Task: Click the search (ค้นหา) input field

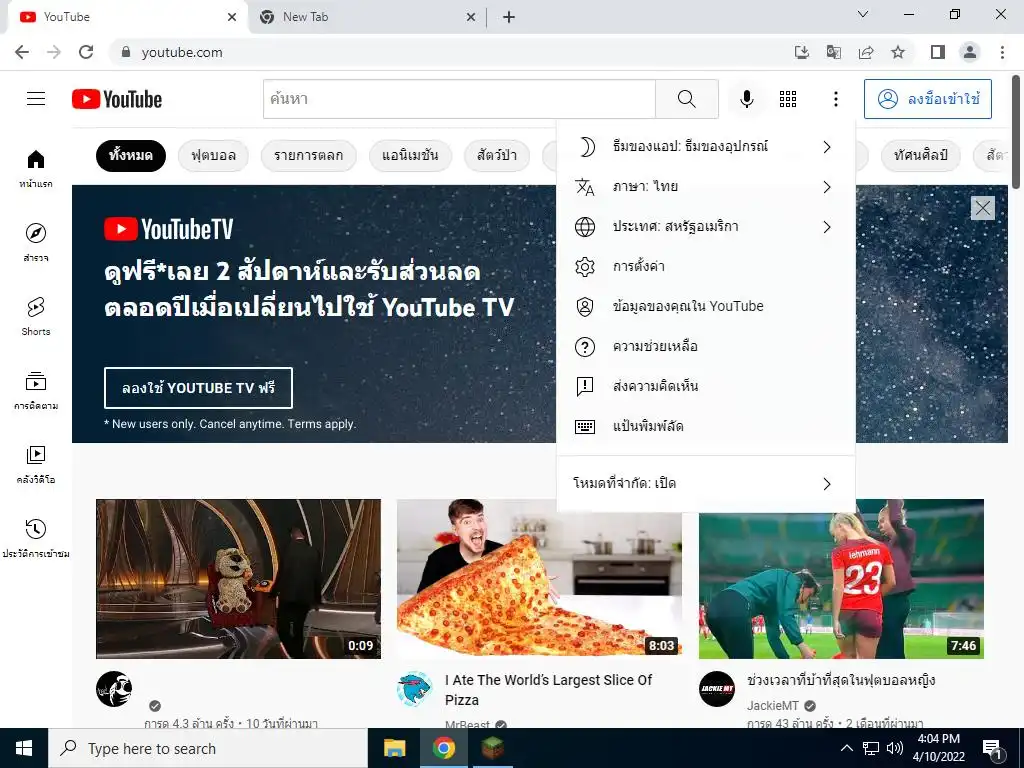Action: [x=459, y=99]
